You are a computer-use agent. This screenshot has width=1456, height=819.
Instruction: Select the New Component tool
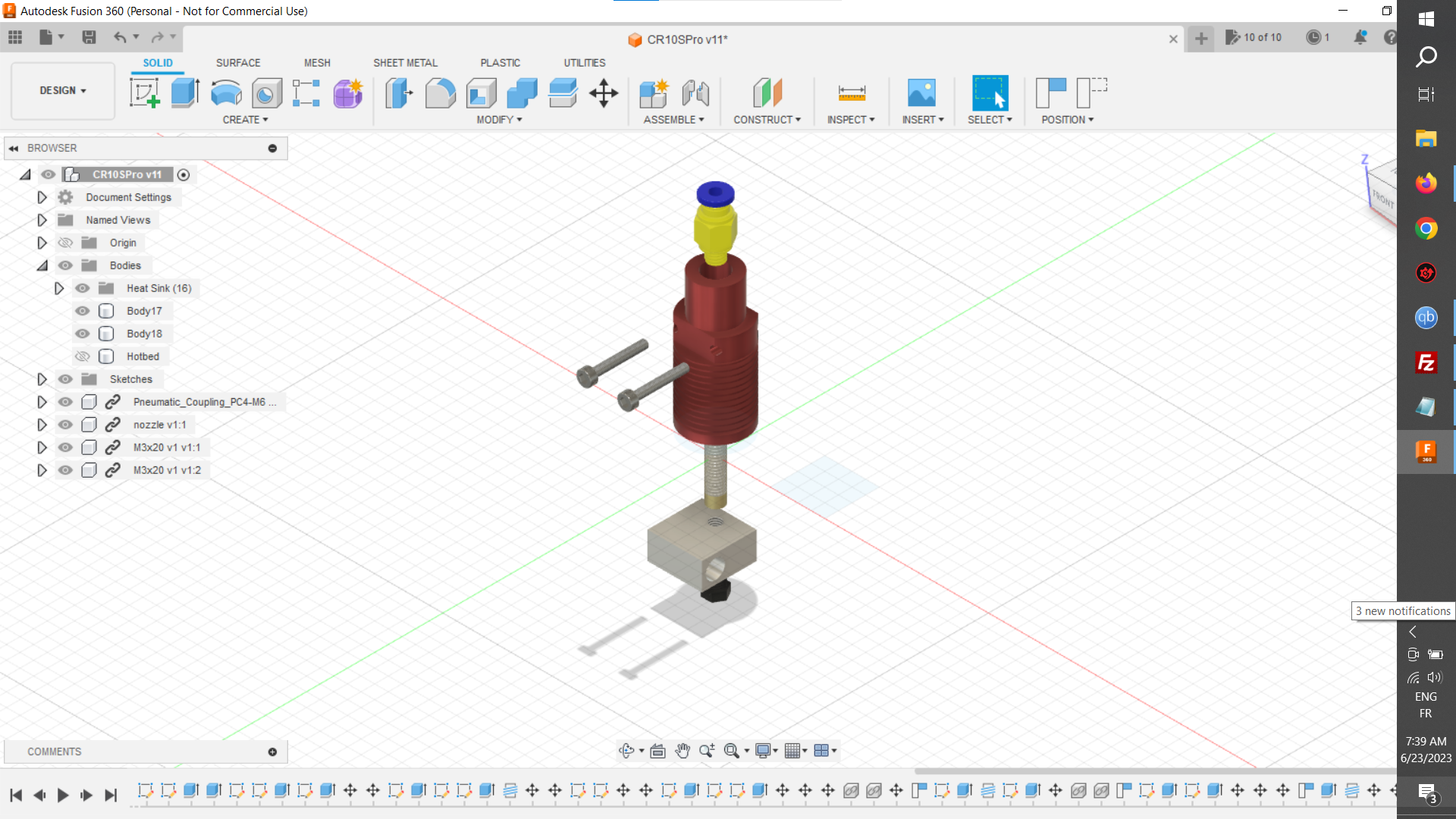tap(654, 93)
